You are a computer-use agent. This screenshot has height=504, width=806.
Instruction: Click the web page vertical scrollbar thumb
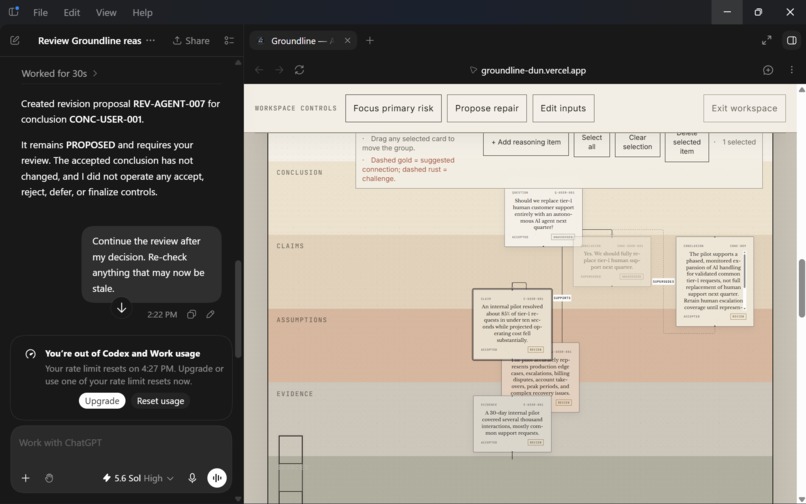(x=801, y=288)
